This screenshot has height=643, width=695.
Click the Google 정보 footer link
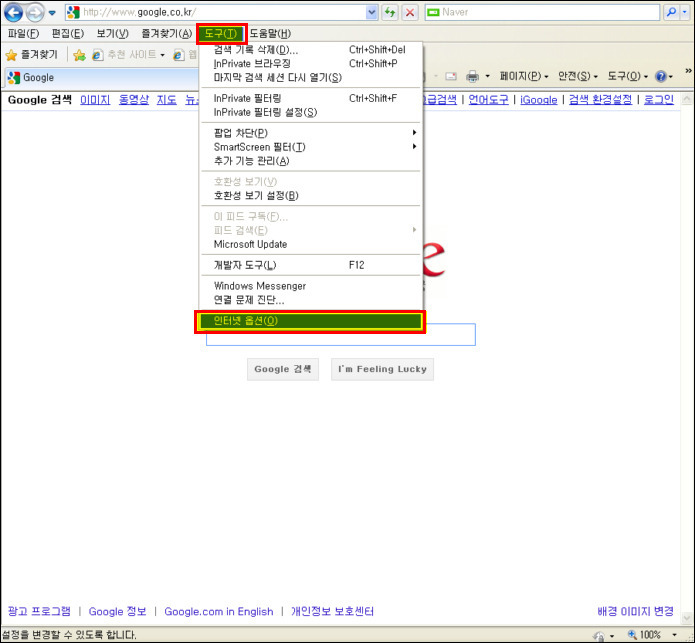[117, 611]
